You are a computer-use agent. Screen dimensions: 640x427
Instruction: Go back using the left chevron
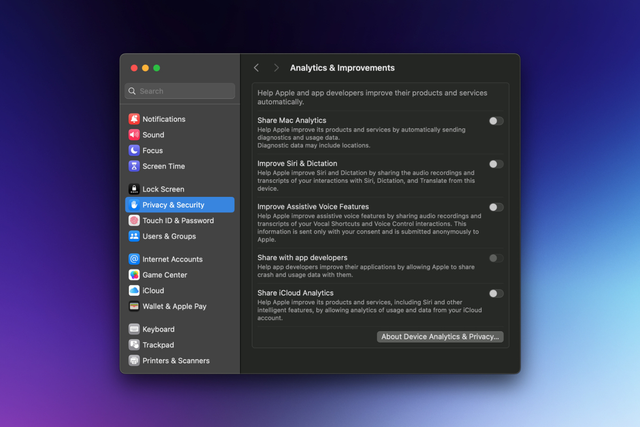click(256, 68)
